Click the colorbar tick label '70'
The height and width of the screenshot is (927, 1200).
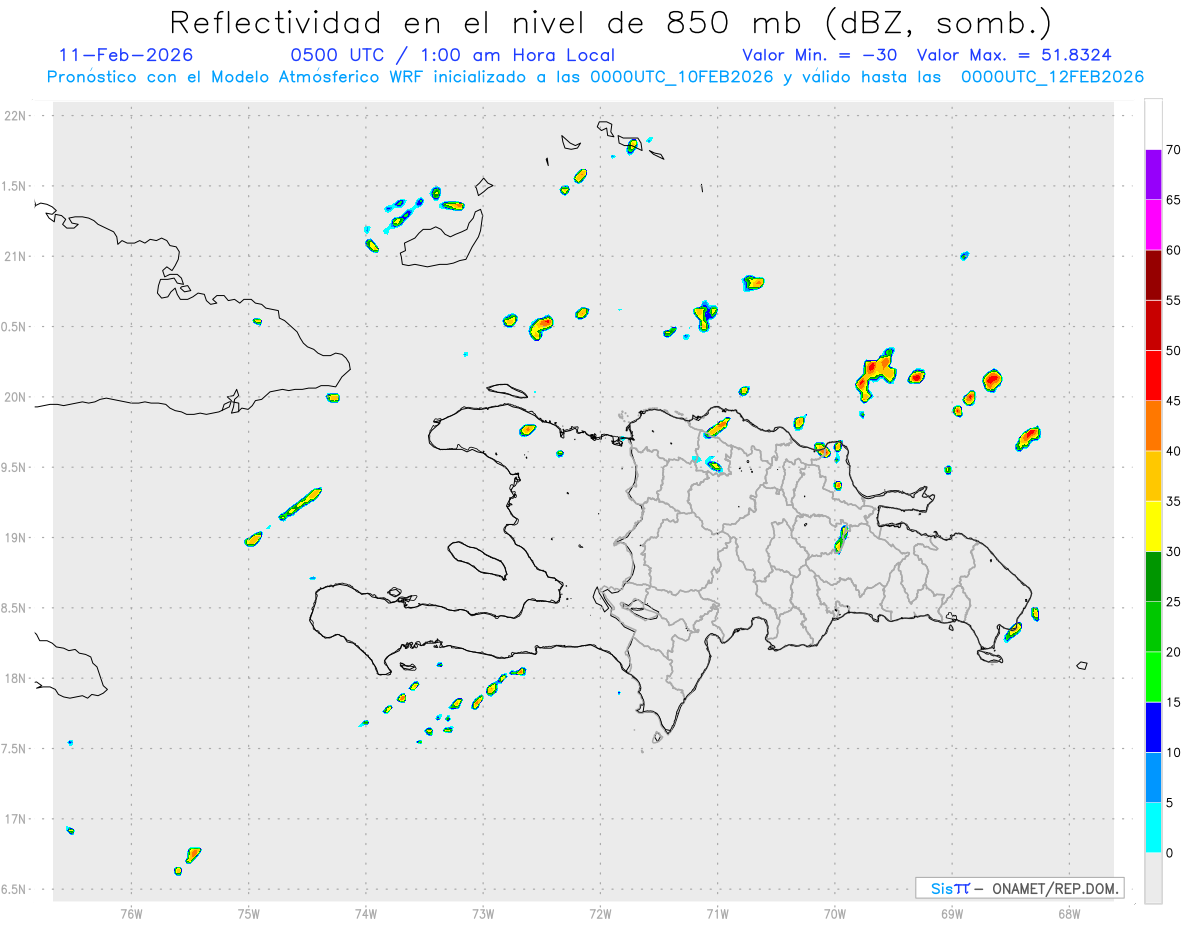[x=1175, y=149]
